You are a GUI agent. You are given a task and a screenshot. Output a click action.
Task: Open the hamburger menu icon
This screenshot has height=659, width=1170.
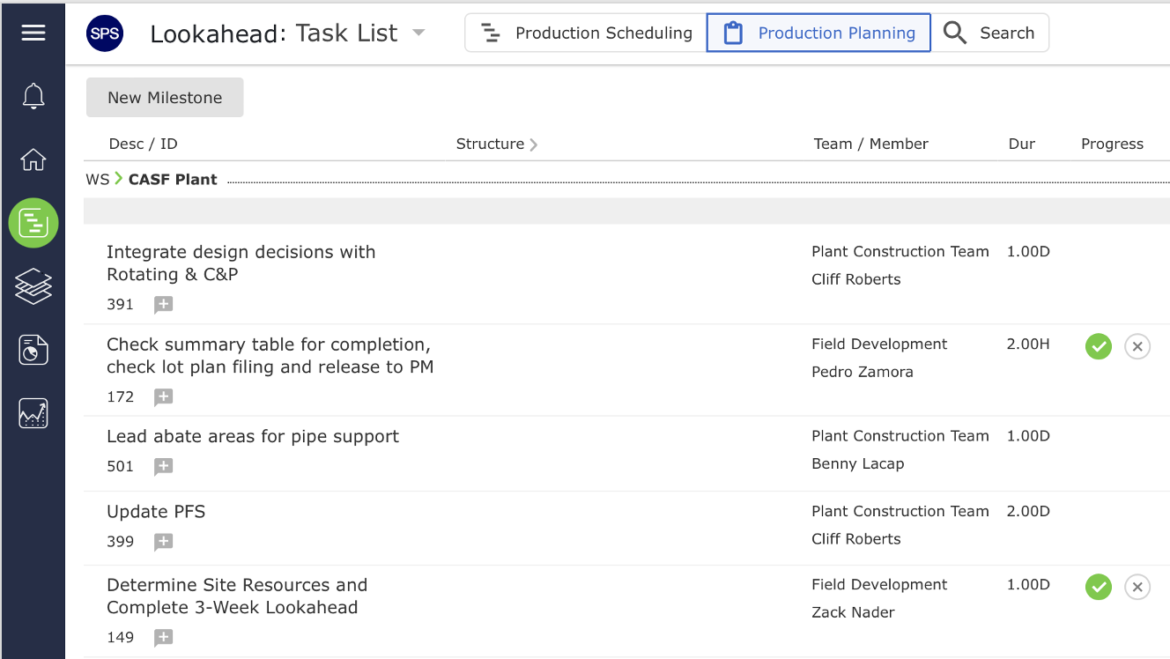pyautogui.click(x=33, y=33)
